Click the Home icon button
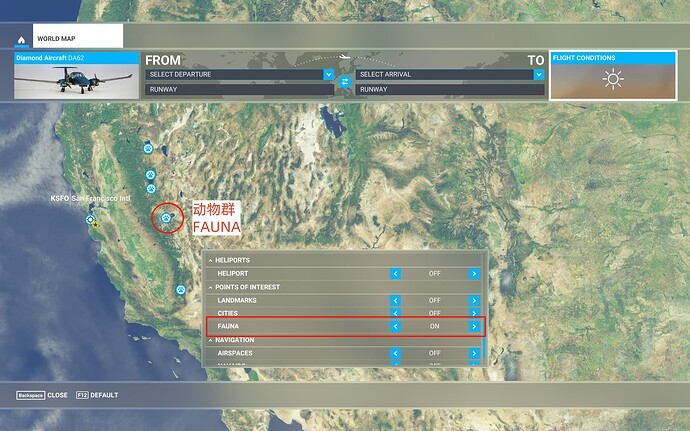This screenshot has height=431, width=690. [21, 40]
